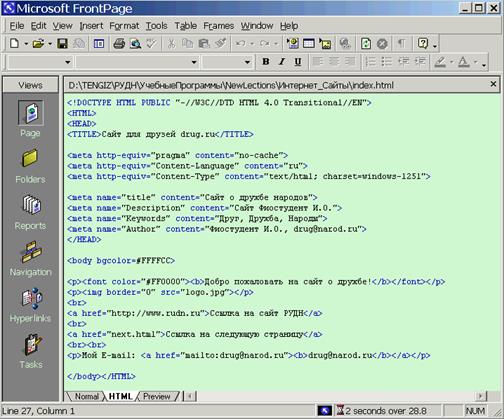504x419 pixels.
Task: Open the font size dropdown
Action: (247, 62)
